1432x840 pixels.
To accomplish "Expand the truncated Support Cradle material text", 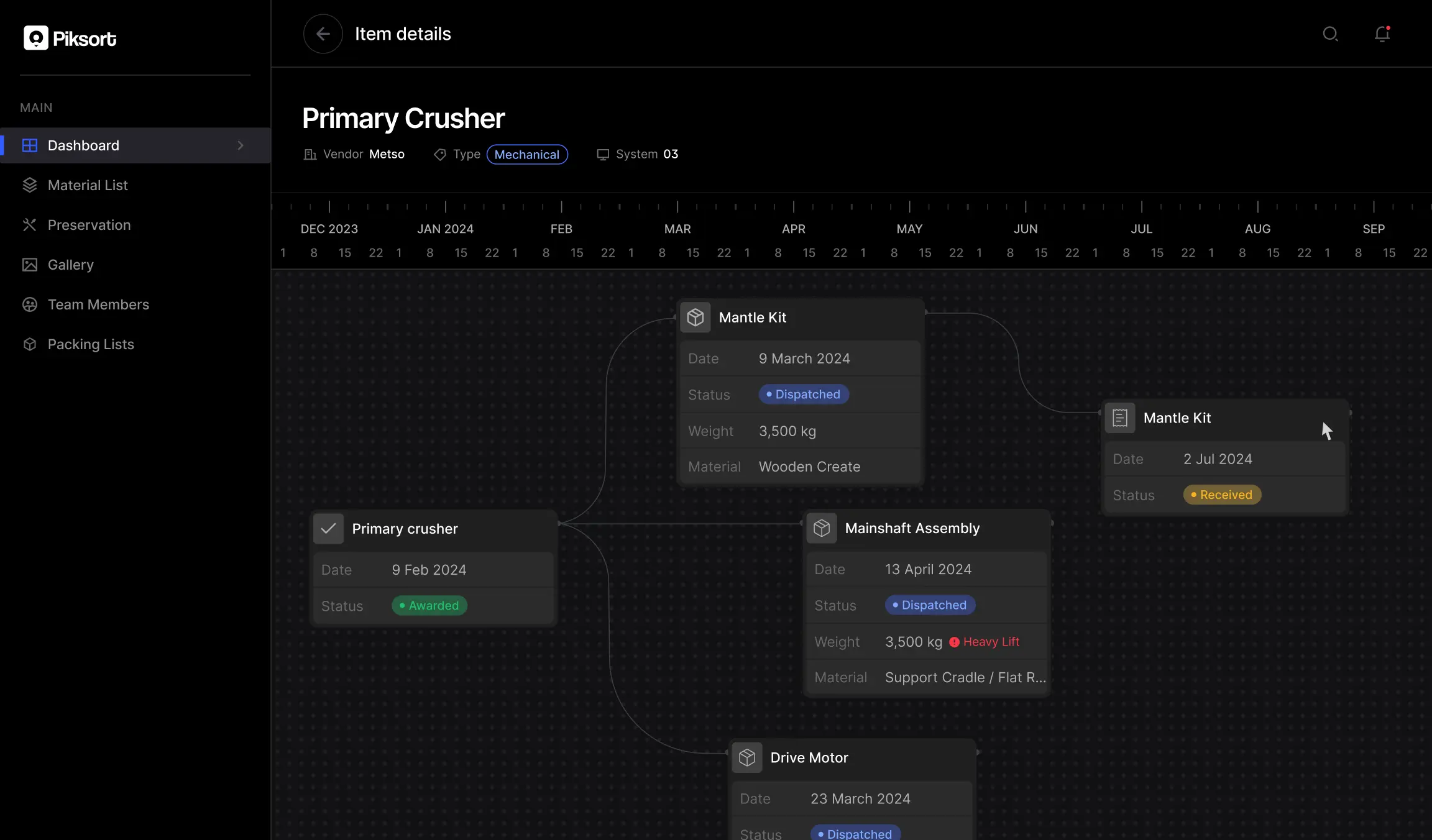I will 963,677.
